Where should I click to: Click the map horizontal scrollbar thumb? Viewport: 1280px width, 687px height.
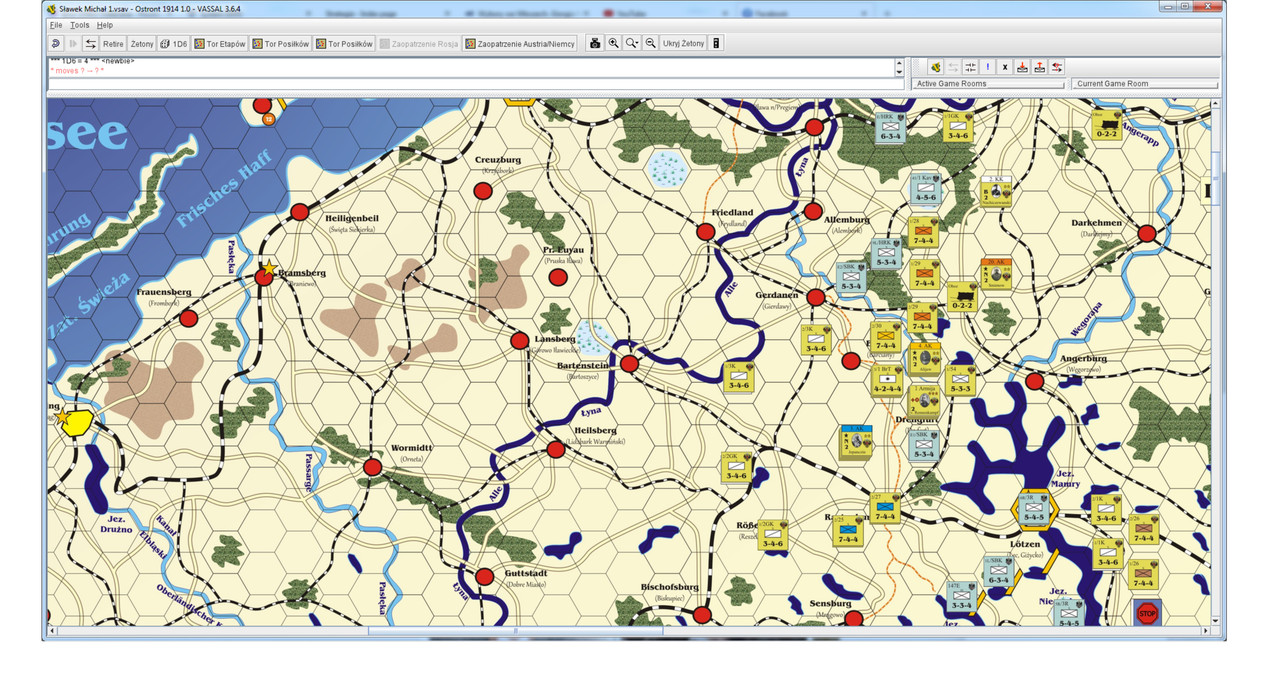[x=515, y=631]
